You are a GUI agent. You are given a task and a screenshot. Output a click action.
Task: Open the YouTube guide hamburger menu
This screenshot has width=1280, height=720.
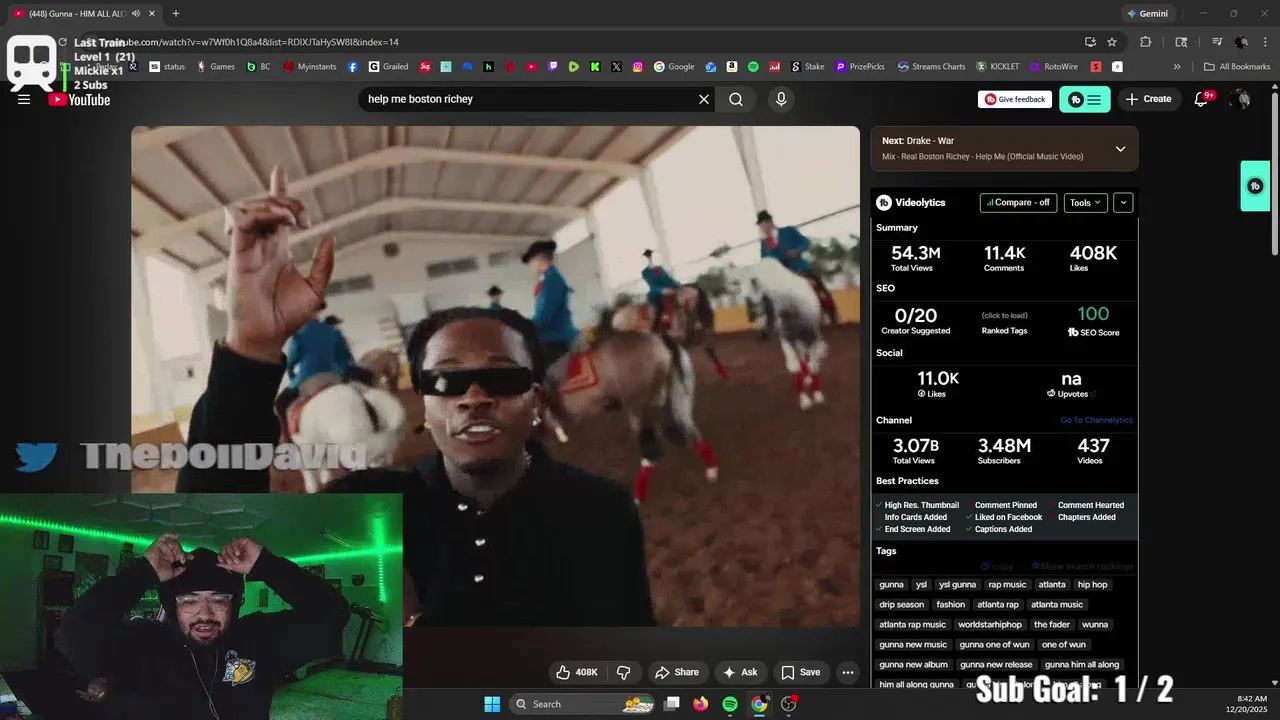[x=24, y=99]
